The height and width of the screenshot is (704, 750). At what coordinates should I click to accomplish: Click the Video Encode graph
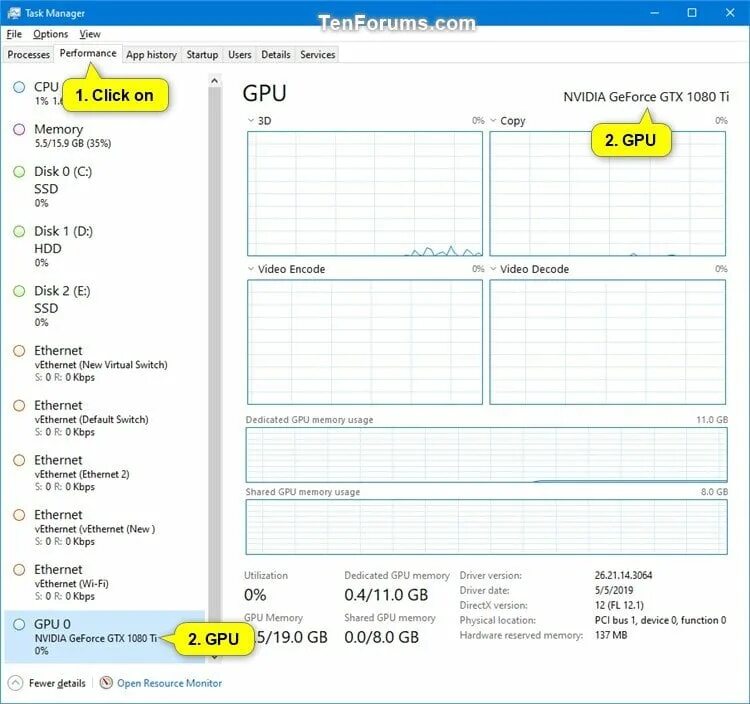(x=365, y=342)
